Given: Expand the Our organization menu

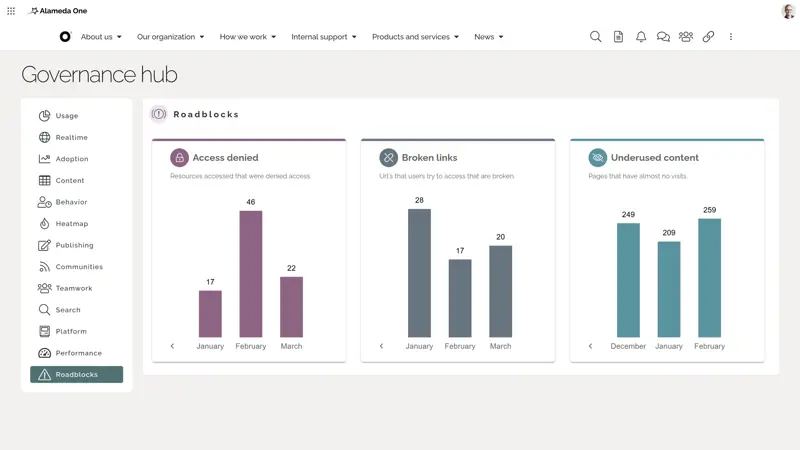Looking at the screenshot, I should pyautogui.click(x=170, y=37).
